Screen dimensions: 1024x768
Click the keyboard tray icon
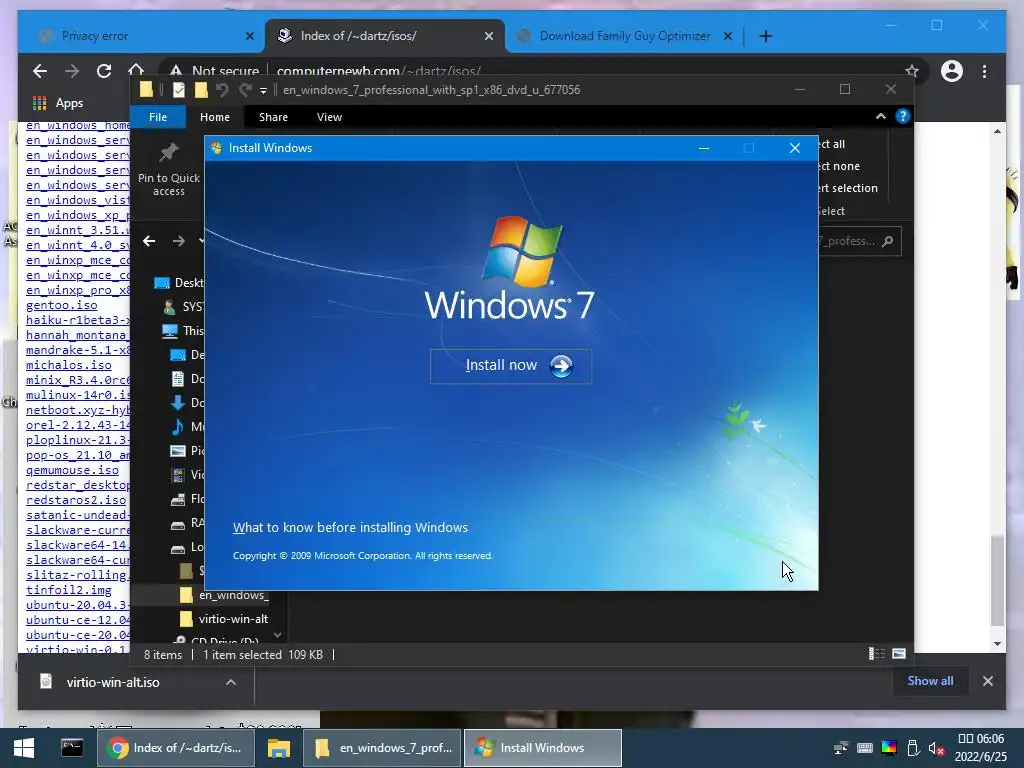pos(865,748)
